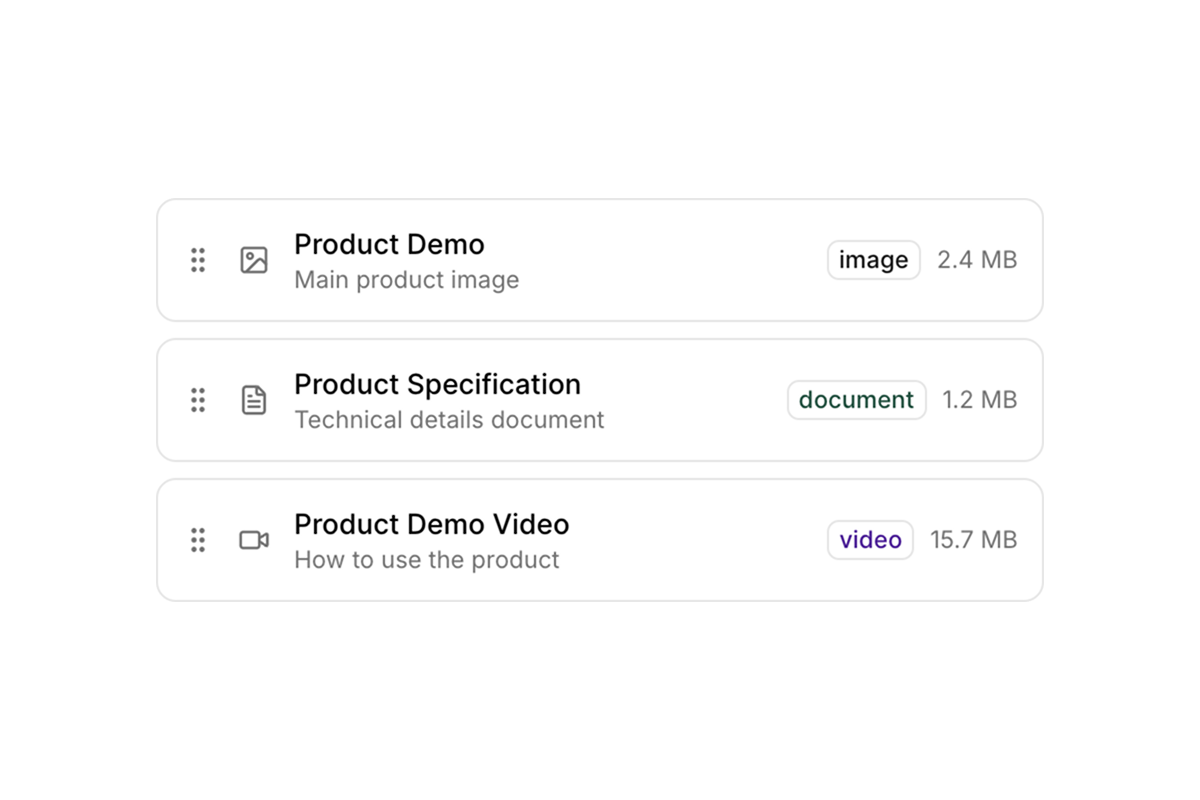Click the "image" type badge
The image size is (1200, 800).
[873, 260]
